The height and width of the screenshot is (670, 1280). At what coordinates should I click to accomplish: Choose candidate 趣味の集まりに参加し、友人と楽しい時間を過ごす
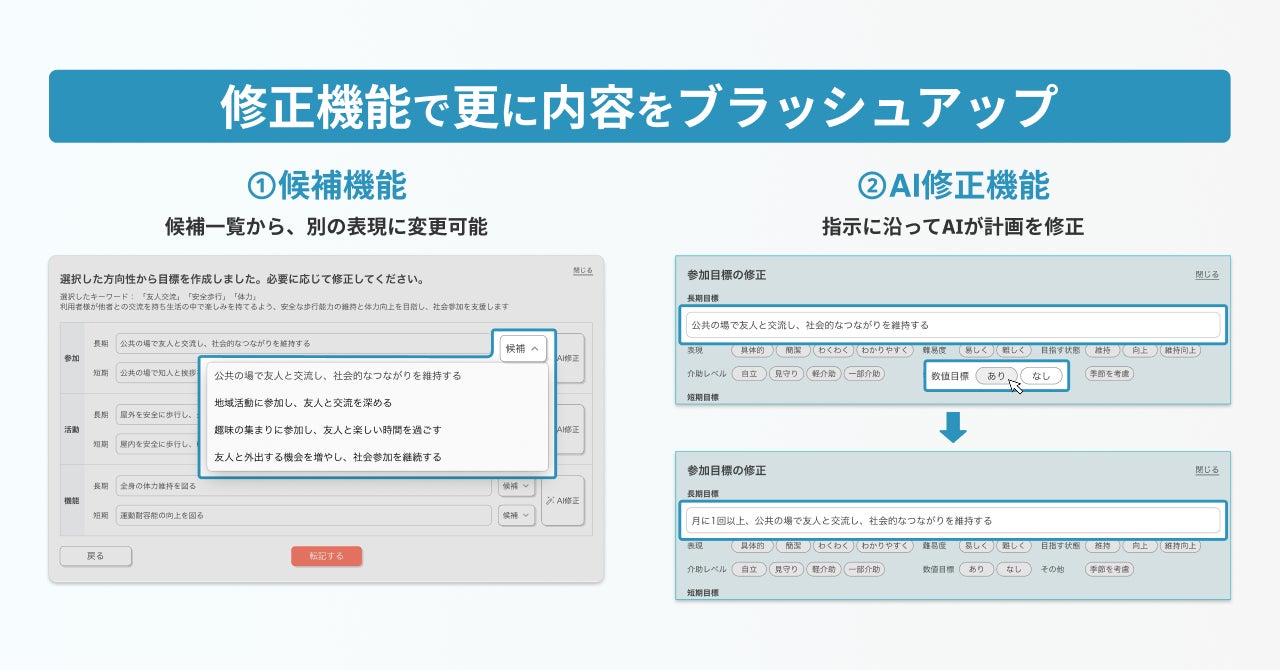(377, 430)
